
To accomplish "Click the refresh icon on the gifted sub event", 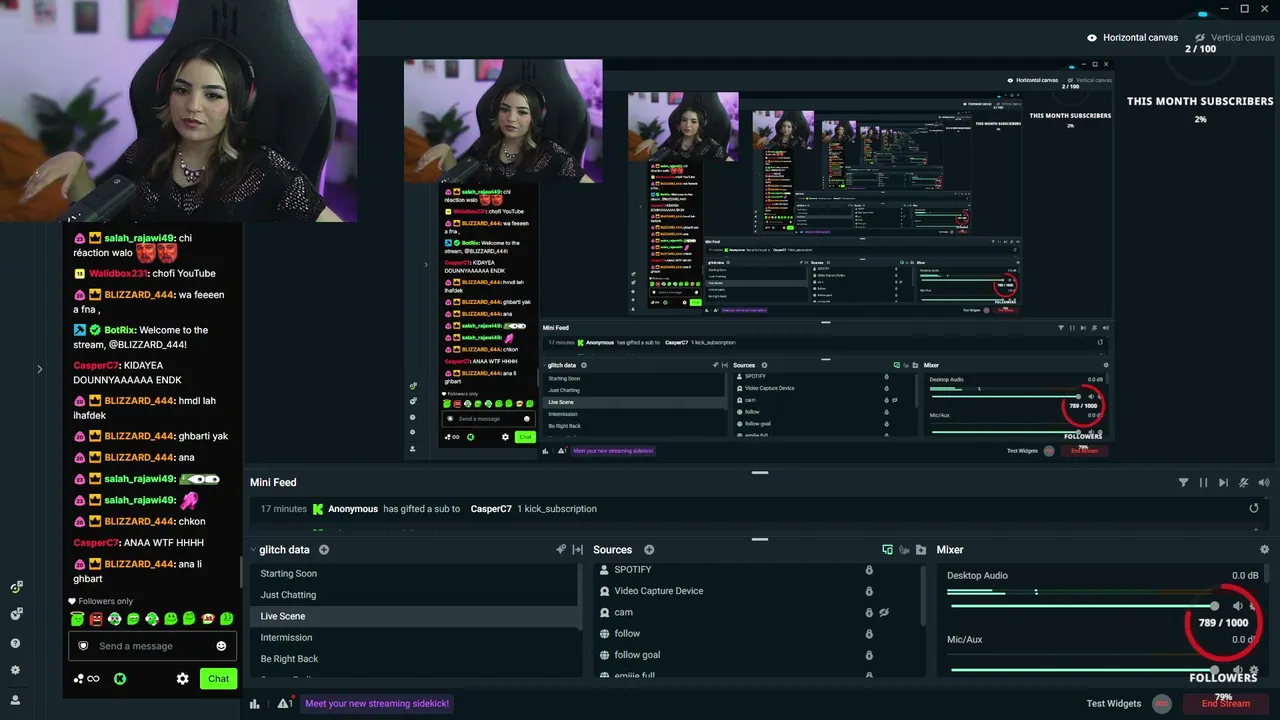I will click(x=1254, y=509).
